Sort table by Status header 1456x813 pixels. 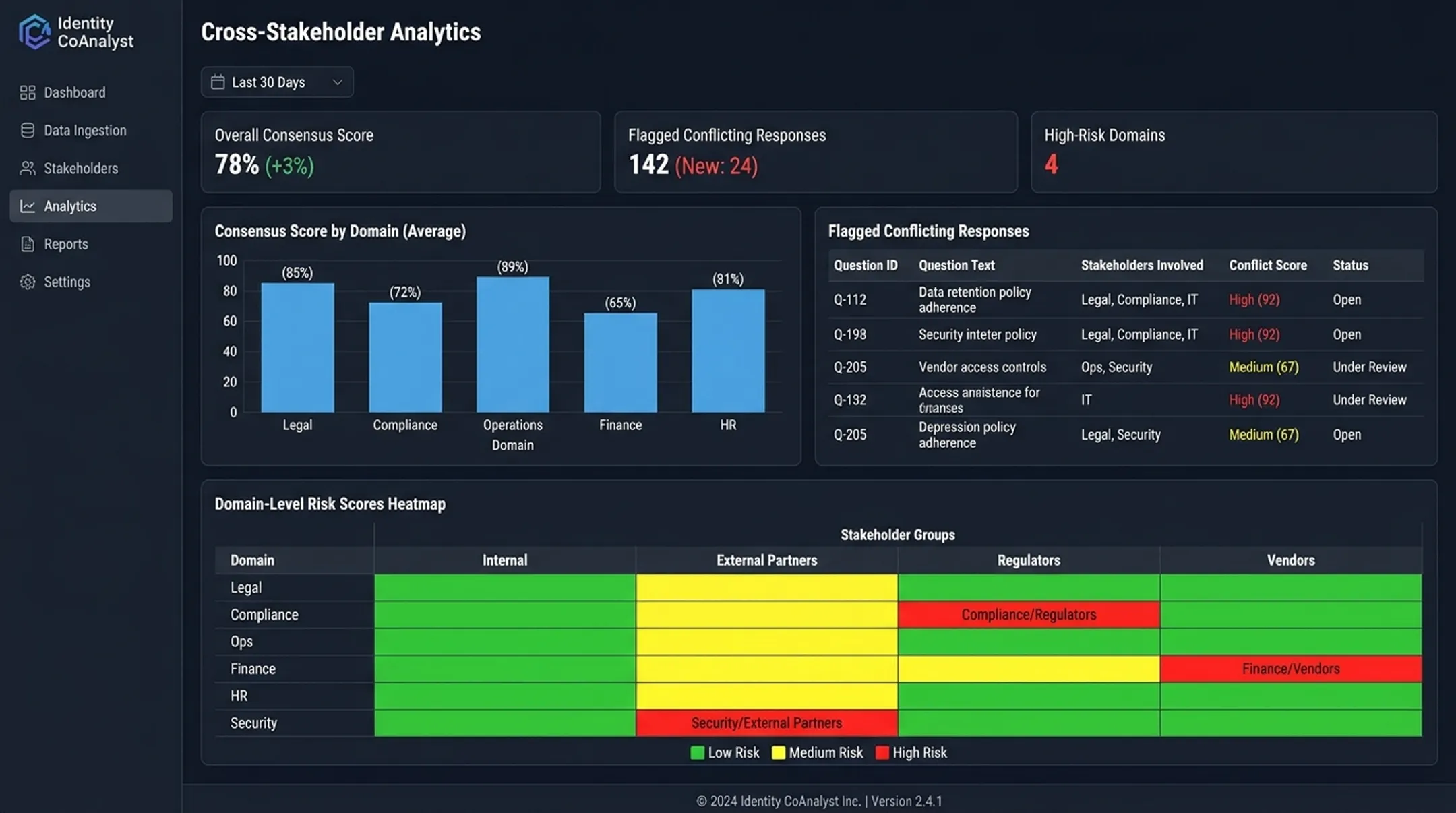pyautogui.click(x=1350, y=265)
